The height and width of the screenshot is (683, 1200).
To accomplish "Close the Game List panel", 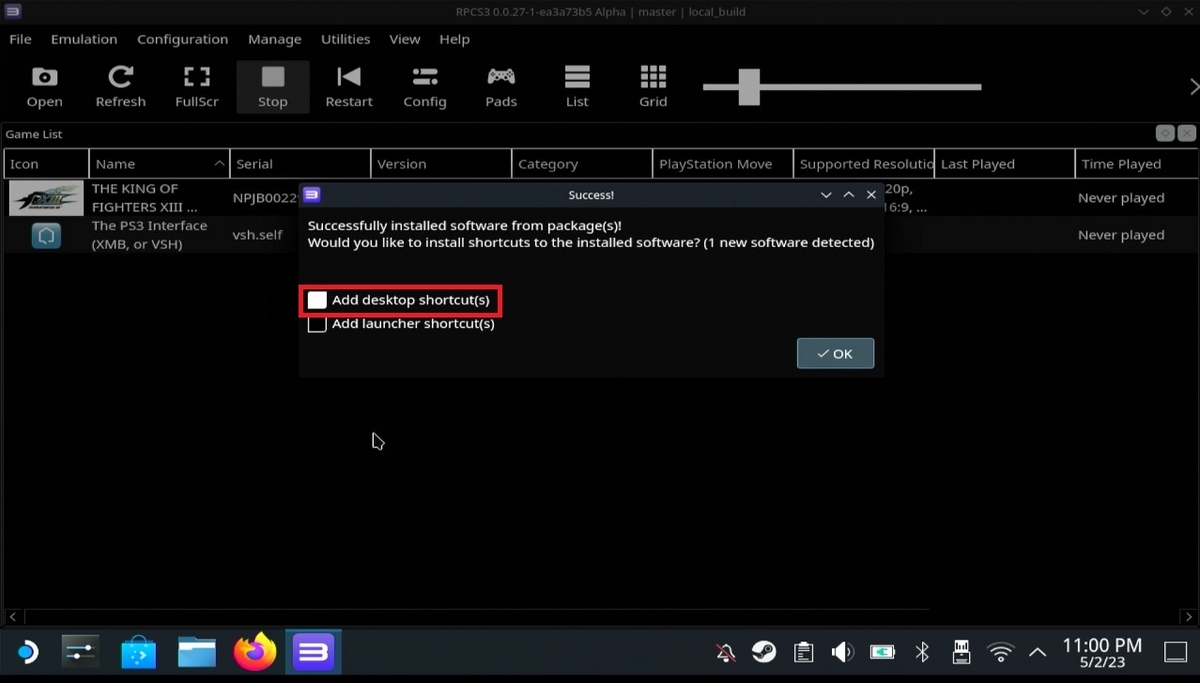I will coord(1186,133).
